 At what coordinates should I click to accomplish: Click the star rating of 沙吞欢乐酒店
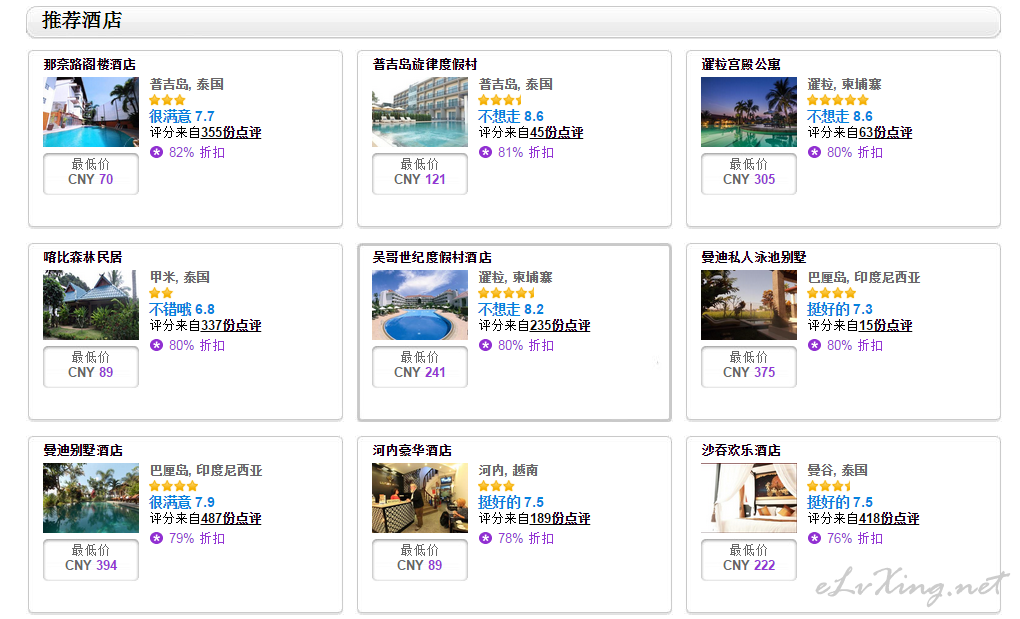click(x=829, y=486)
